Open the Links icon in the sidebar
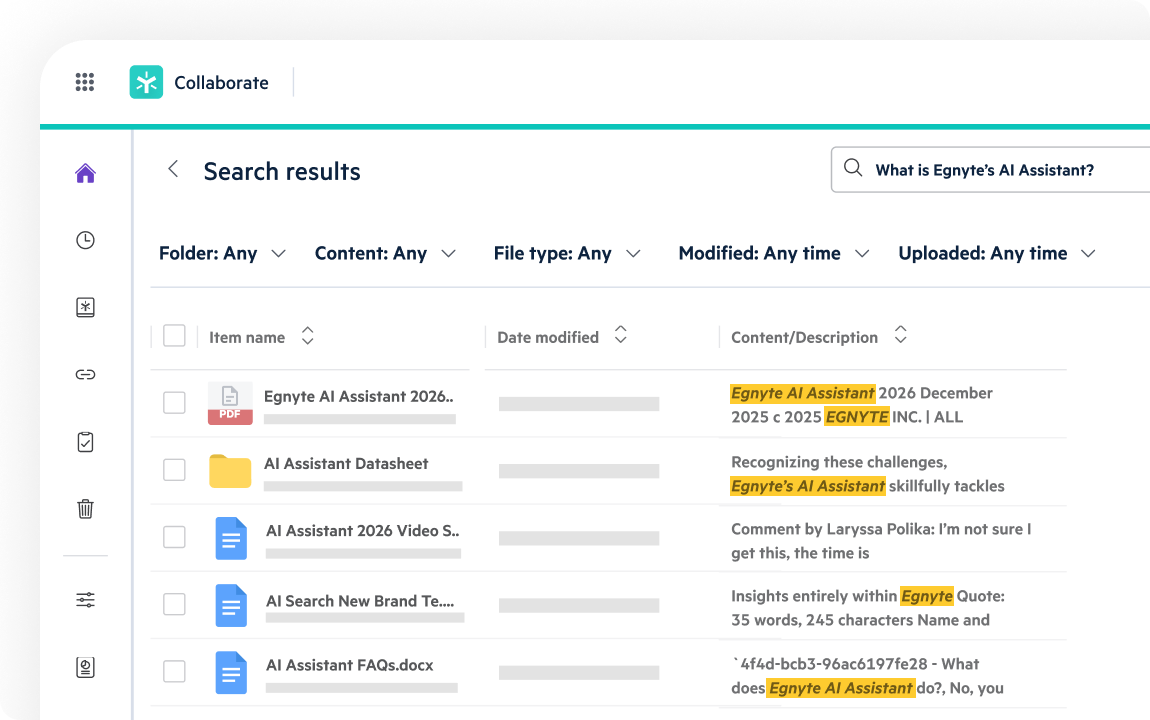The width and height of the screenshot is (1150, 720). pos(85,375)
